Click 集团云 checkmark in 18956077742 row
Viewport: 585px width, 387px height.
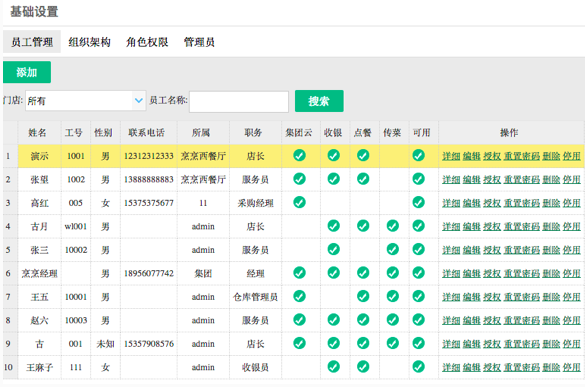coord(299,273)
